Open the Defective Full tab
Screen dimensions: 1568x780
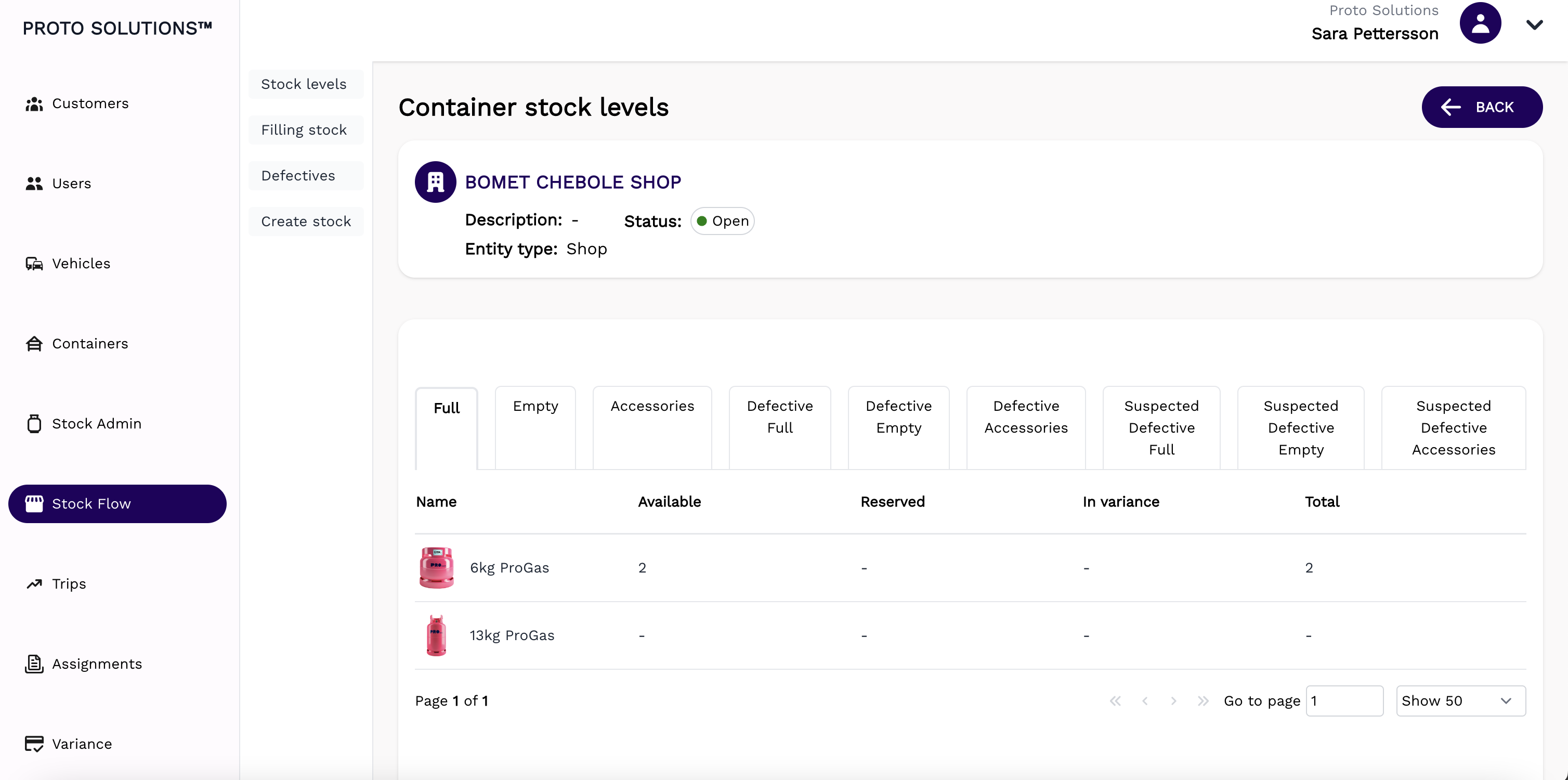(780, 427)
